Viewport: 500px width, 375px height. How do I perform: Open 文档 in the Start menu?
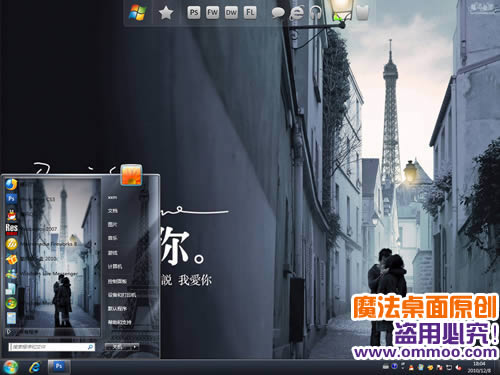[x=113, y=211]
